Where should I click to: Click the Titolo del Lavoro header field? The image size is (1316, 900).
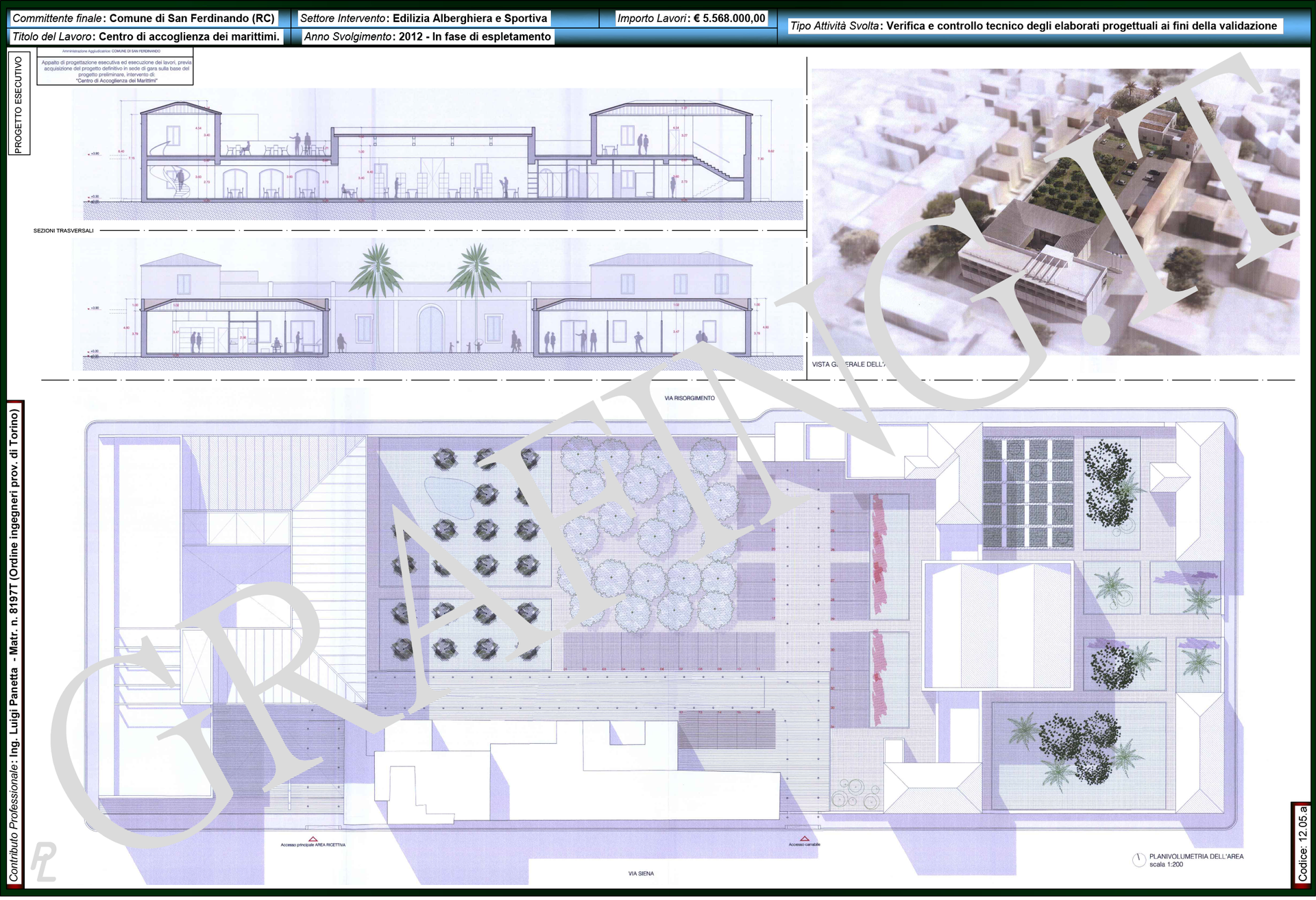146,37
